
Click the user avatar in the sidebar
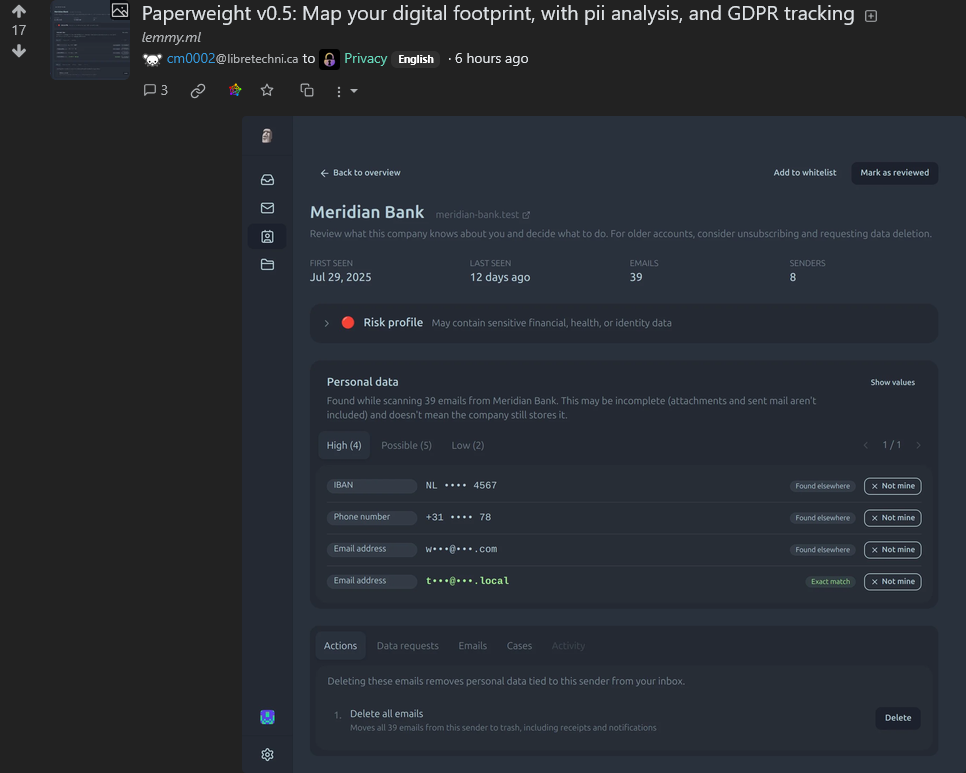[267, 717]
